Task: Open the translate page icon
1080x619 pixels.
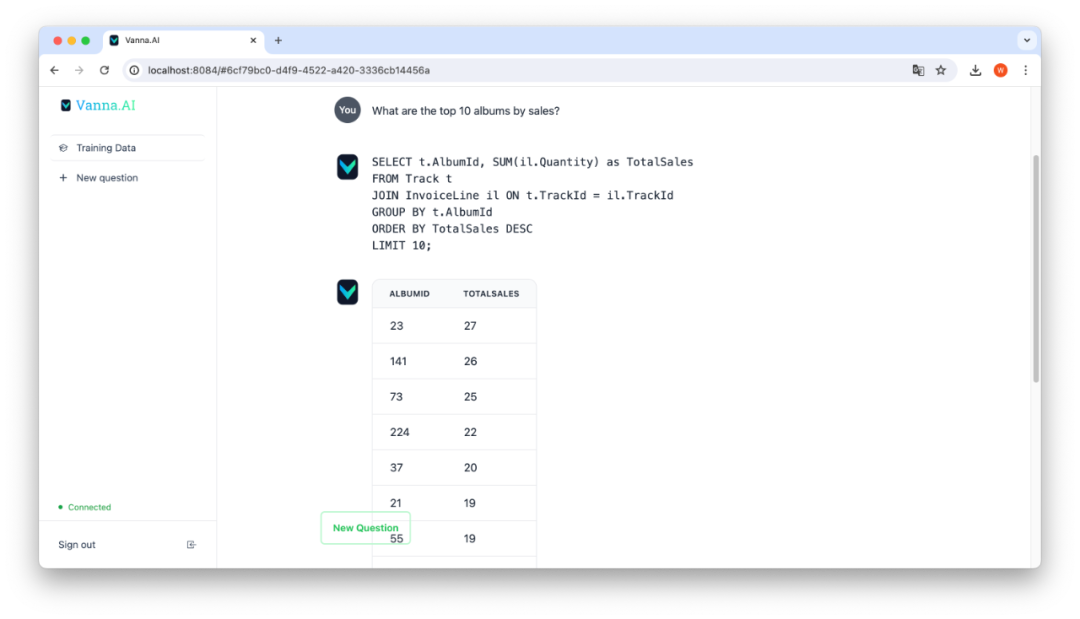Action: point(918,70)
